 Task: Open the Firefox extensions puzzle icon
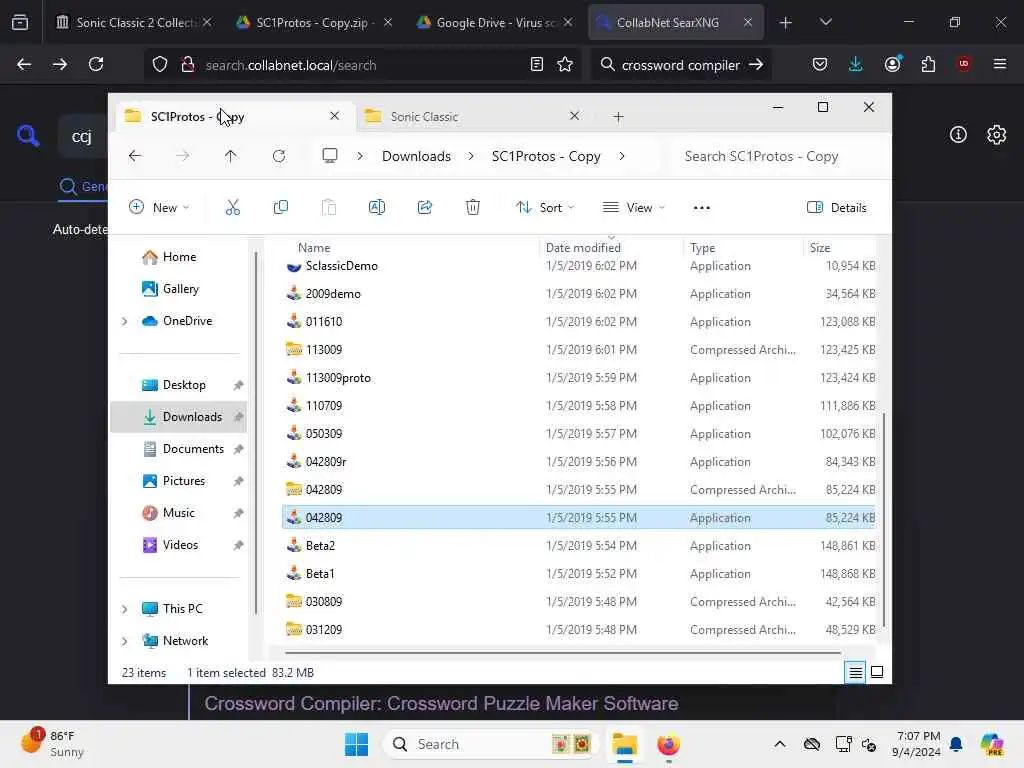pos(928,64)
